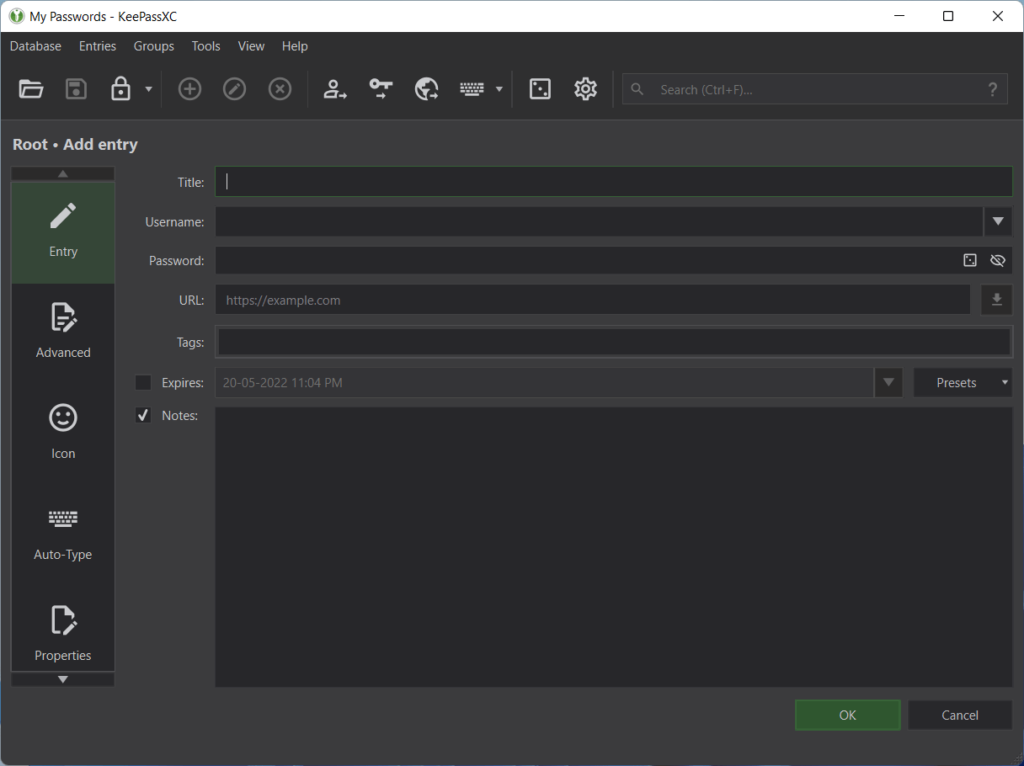The height and width of the screenshot is (766, 1024).
Task: Switch to Icon sidebar section
Action: tap(63, 433)
